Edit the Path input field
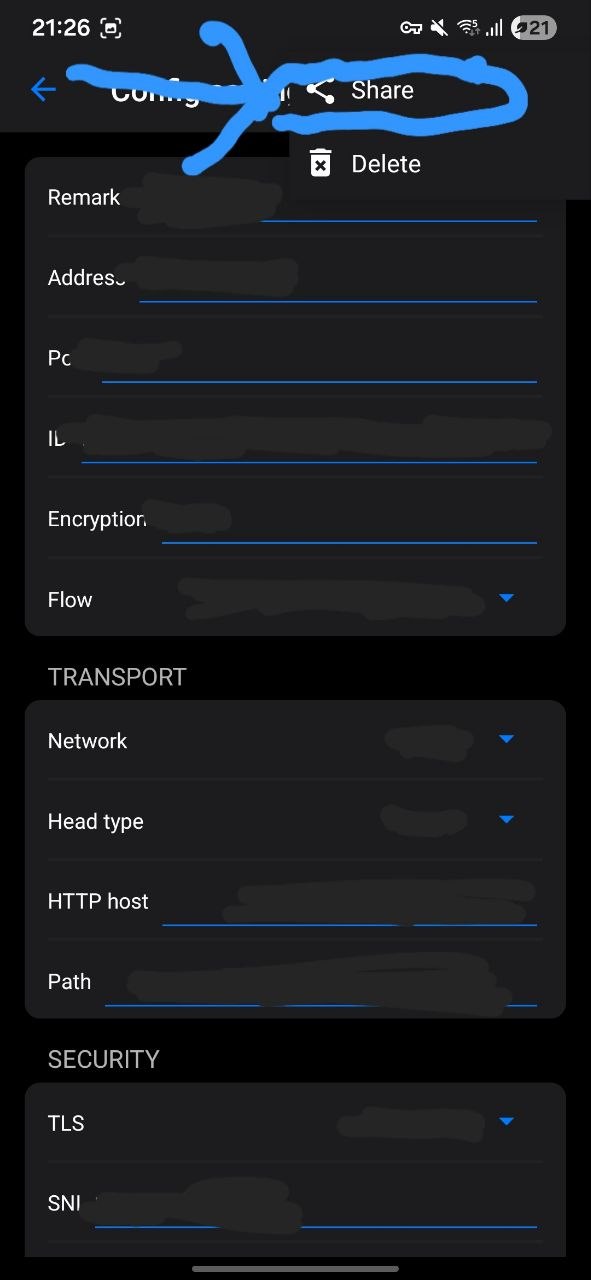This screenshot has height=1280, width=591. pyautogui.click(x=321, y=983)
